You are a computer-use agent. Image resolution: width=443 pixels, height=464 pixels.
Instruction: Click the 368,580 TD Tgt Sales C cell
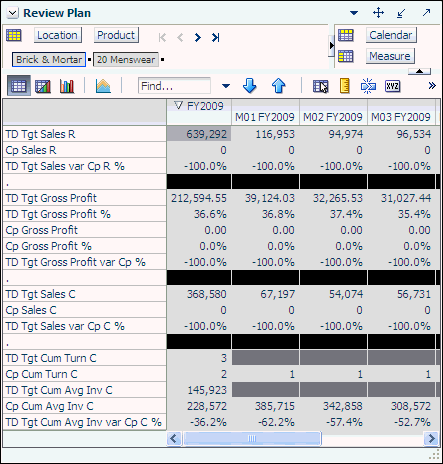pos(199,294)
